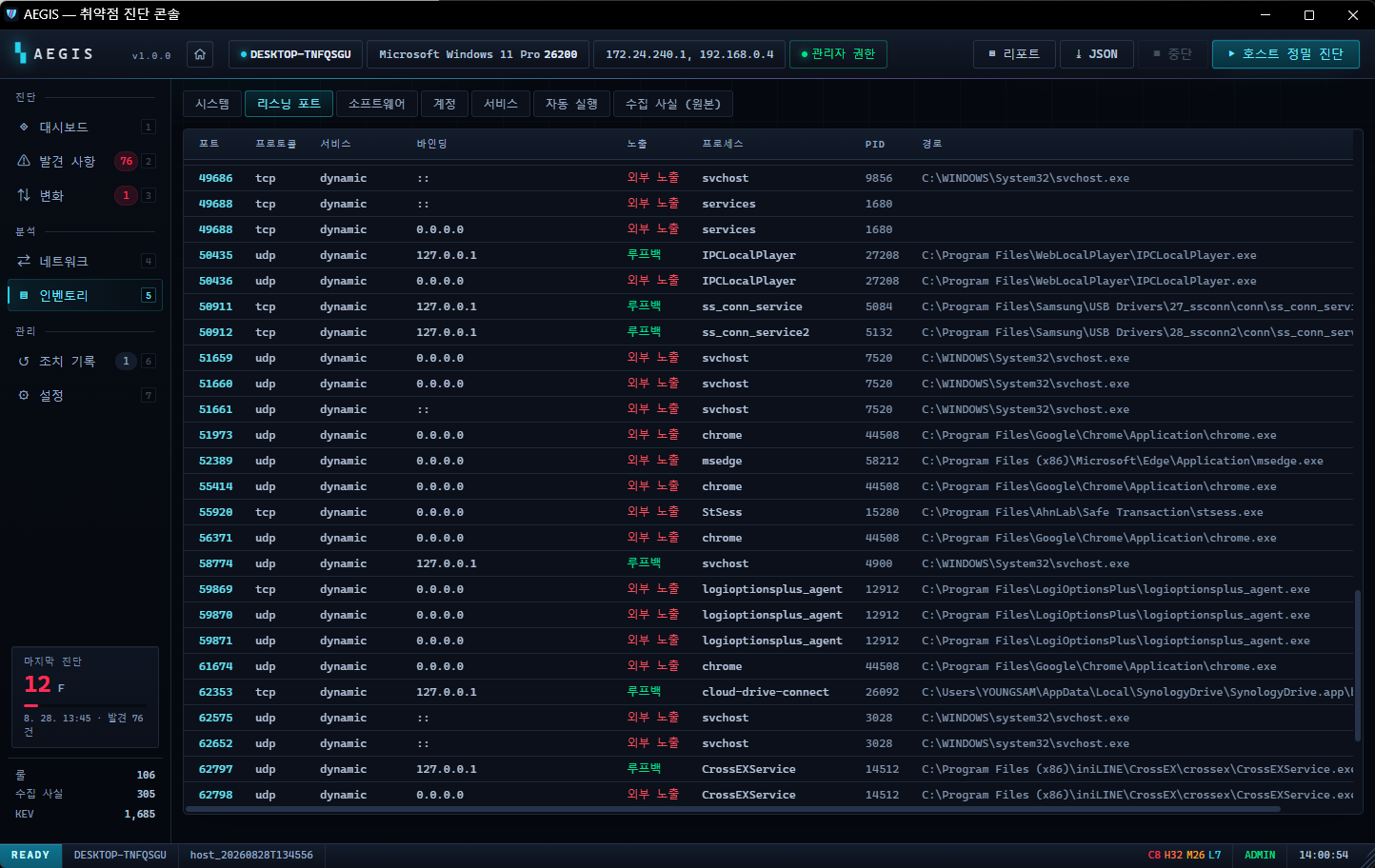Click ss_conn_service2 process name
This screenshot has width=1375, height=868.
(755, 332)
